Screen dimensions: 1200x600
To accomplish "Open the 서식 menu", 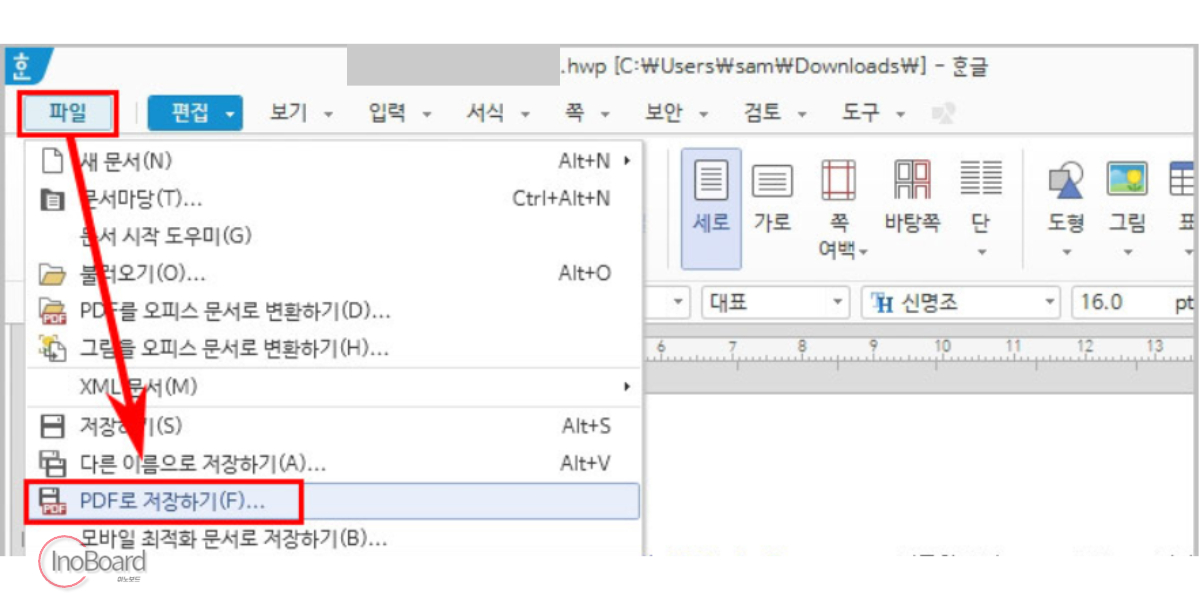I will coord(485,113).
